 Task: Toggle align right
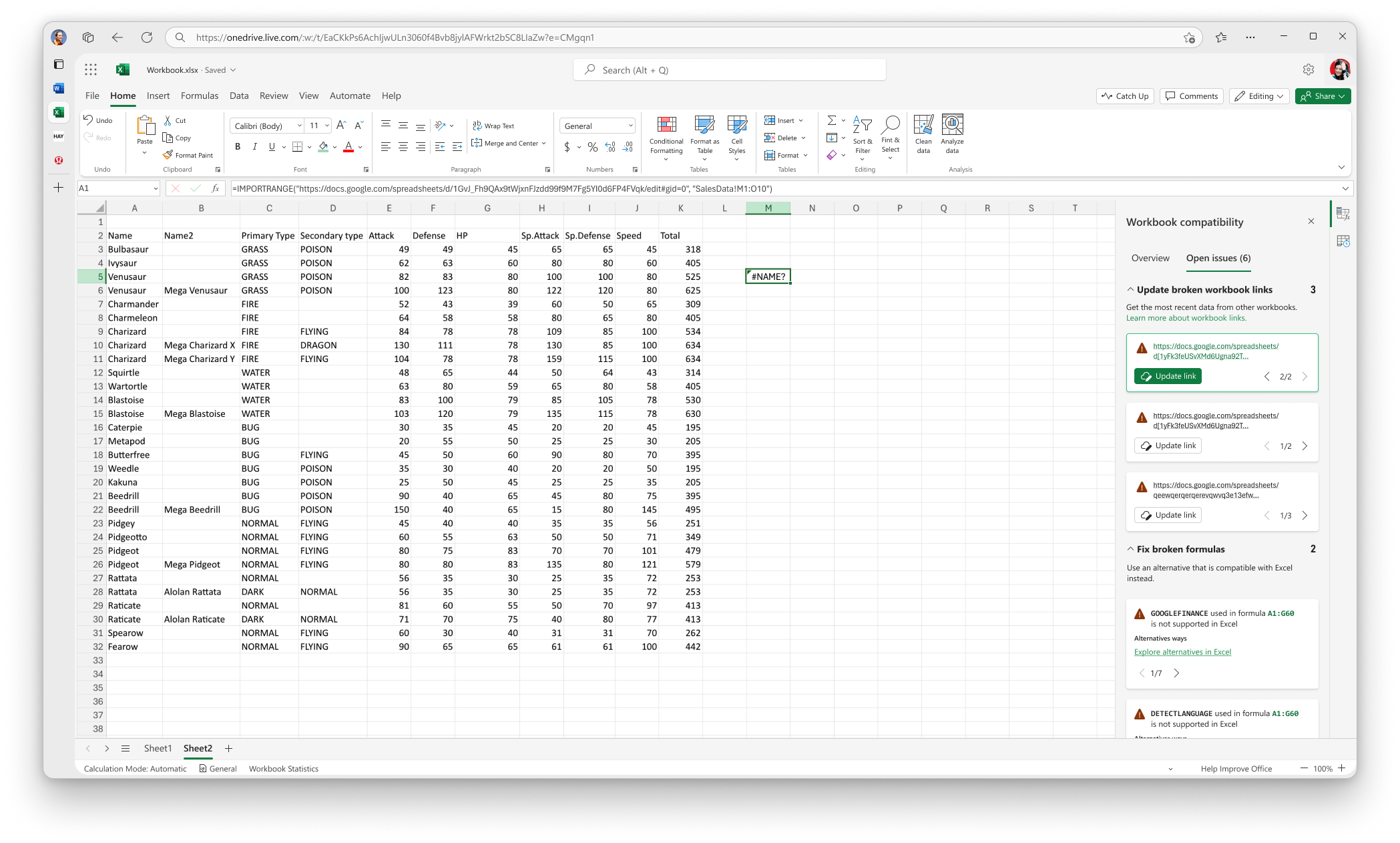click(420, 147)
